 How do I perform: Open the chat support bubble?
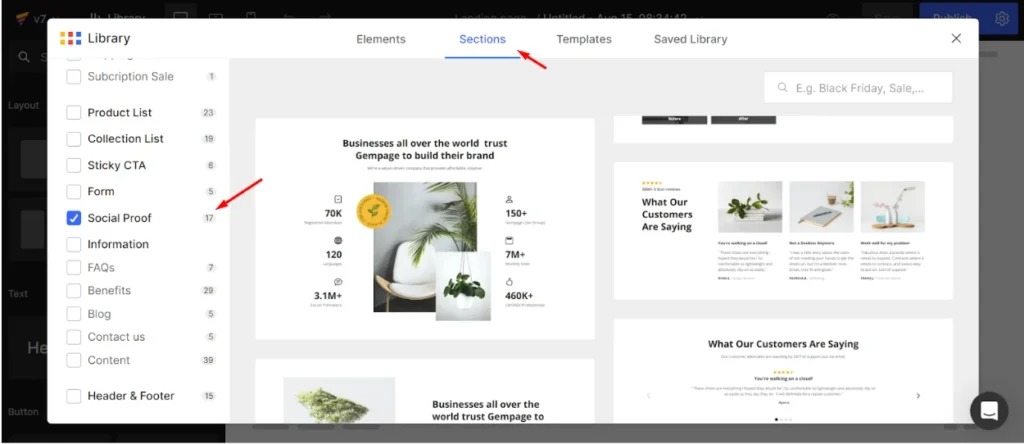pyautogui.click(x=989, y=411)
